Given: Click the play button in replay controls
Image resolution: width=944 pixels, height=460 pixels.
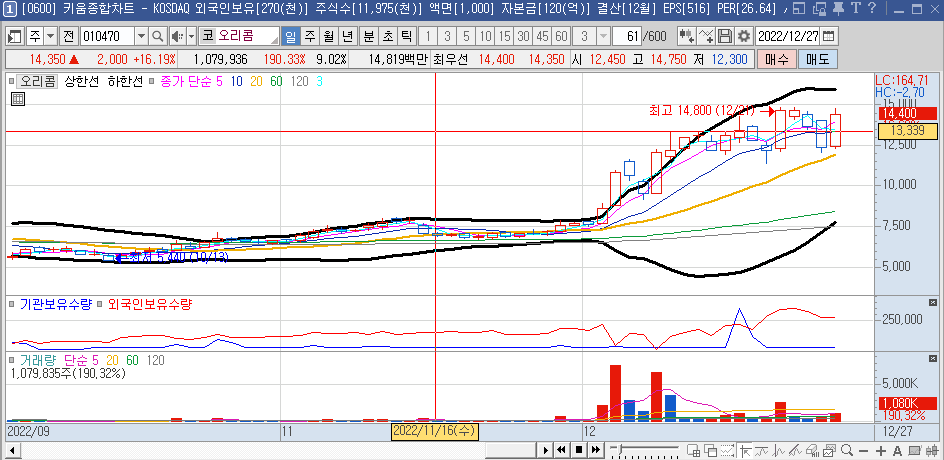Looking at the screenshot, I should coord(545,450).
